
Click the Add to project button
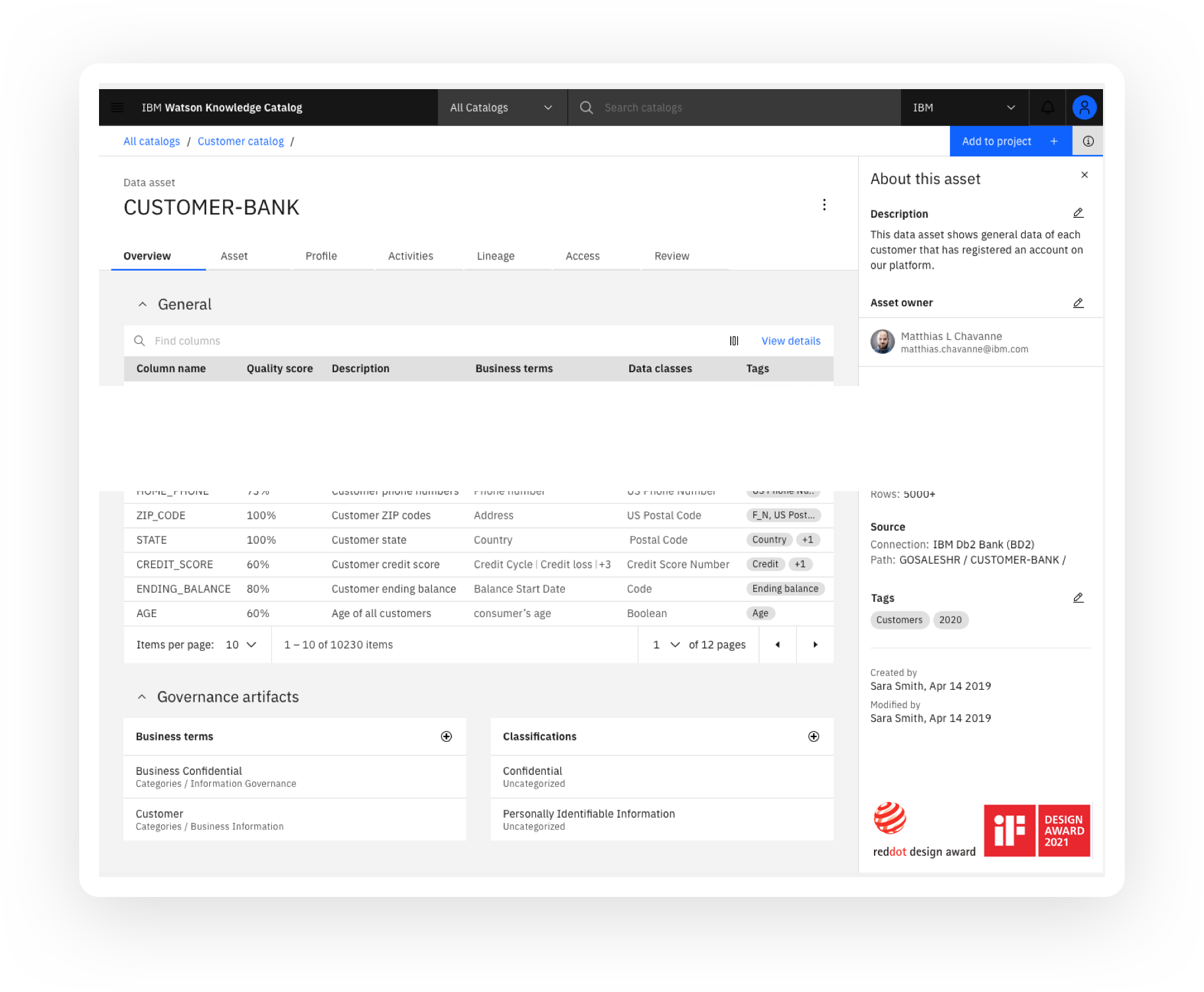pyautogui.click(x=1010, y=141)
